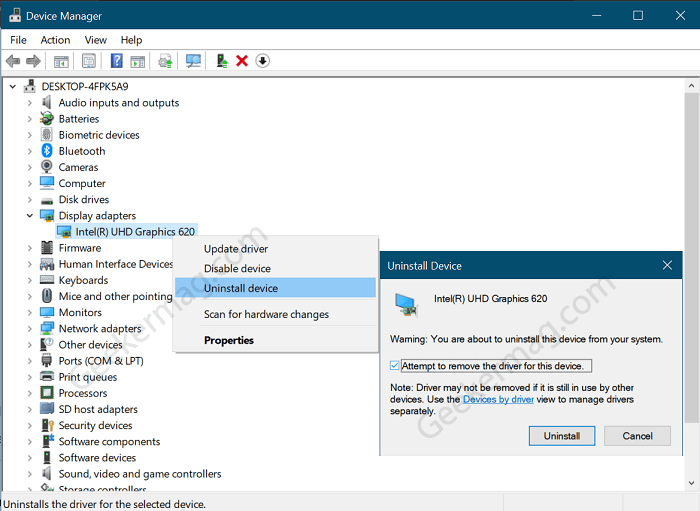
Task: Expand the Software components node
Action: coord(29,441)
